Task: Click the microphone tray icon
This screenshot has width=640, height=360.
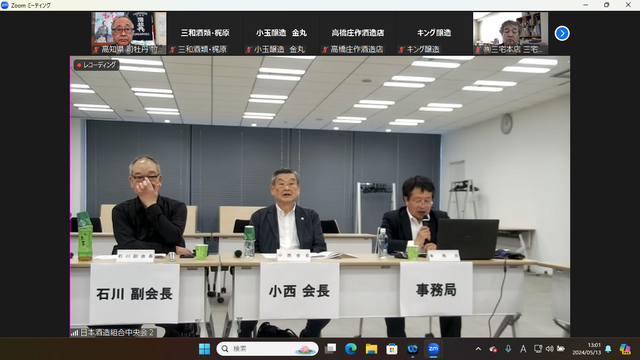Action: [x=508, y=349]
